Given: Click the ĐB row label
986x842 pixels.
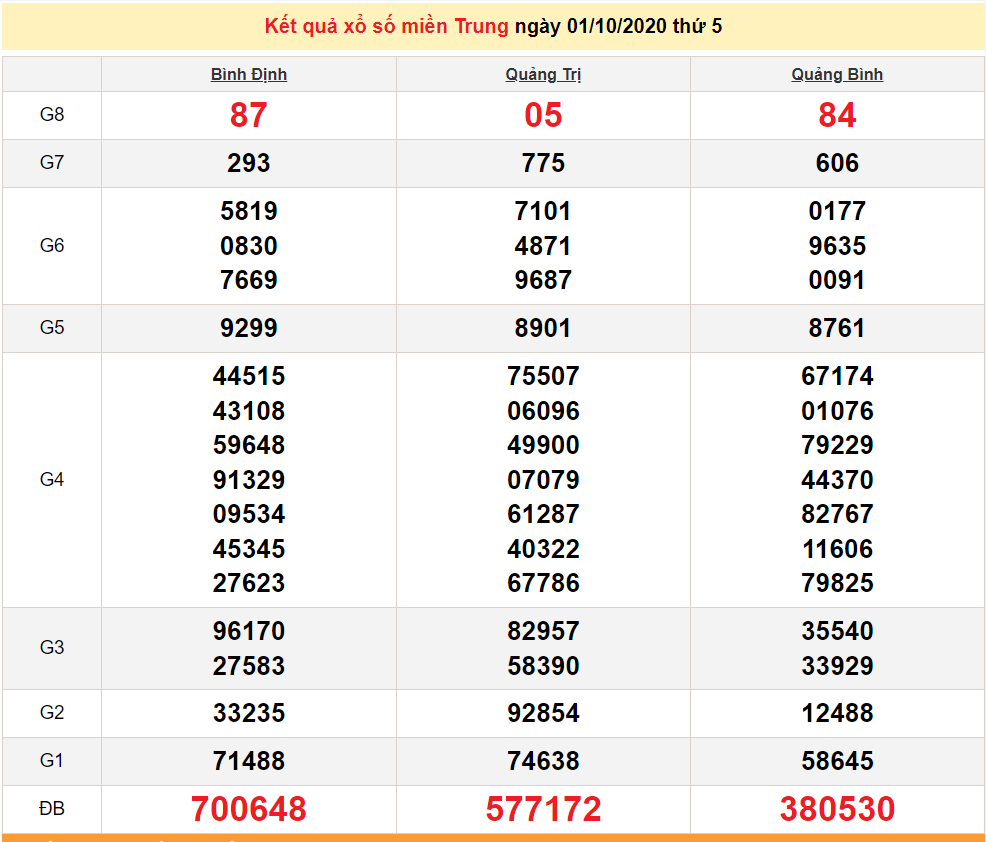Looking at the screenshot, I should click(52, 811).
